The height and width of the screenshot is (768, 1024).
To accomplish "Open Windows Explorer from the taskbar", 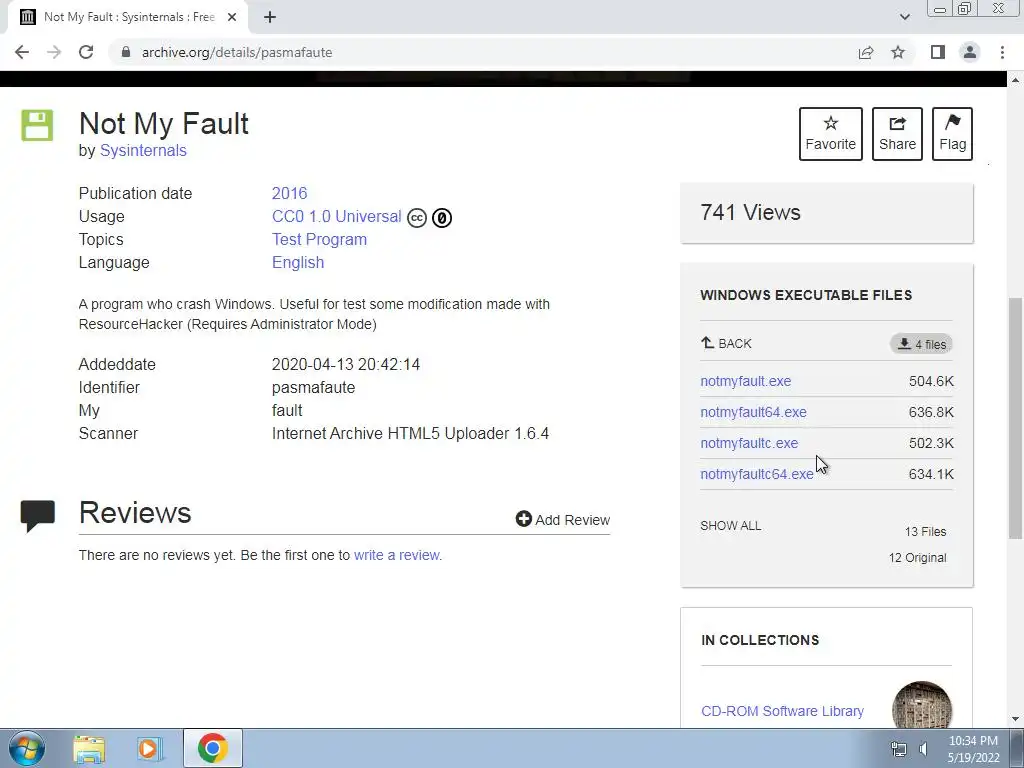I will coord(89,748).
